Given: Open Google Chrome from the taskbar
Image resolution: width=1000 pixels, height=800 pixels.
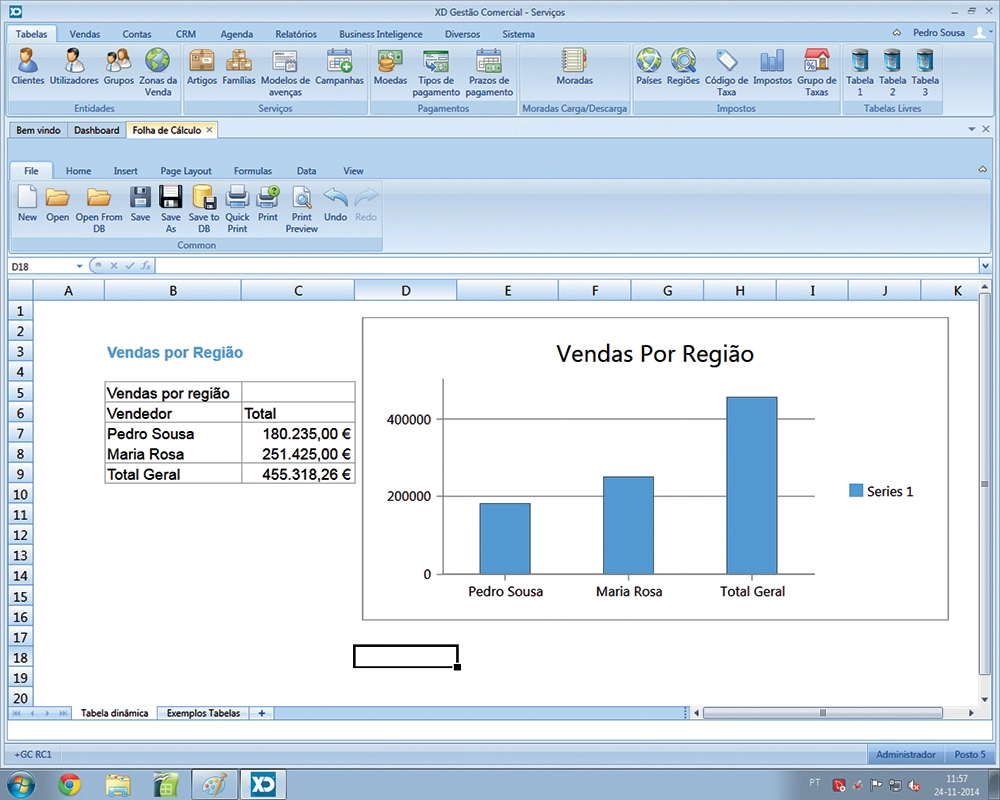Looking at the screenshot, I should click(x=69, y=784).
